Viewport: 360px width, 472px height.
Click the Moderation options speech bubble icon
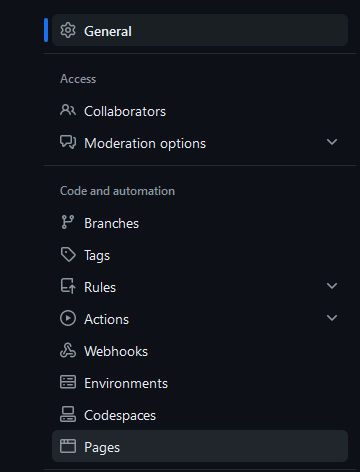pyautogui.click(x=68, y=142)
